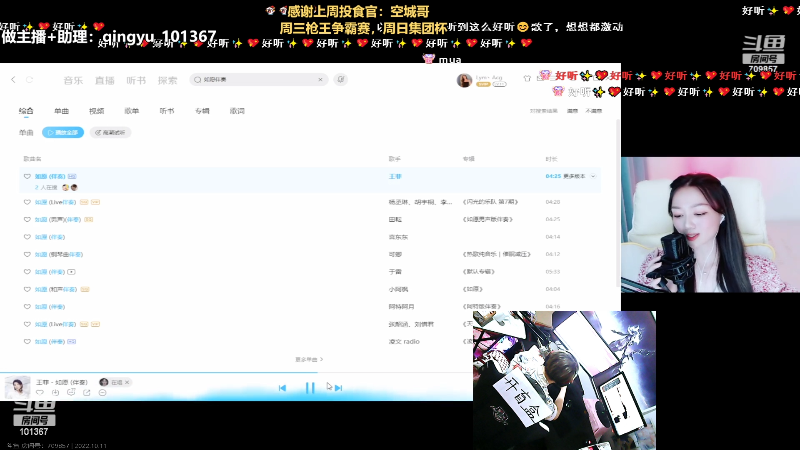Switch to the 歌词 results tab
This screenshot has height=450, width=800.
237,111
